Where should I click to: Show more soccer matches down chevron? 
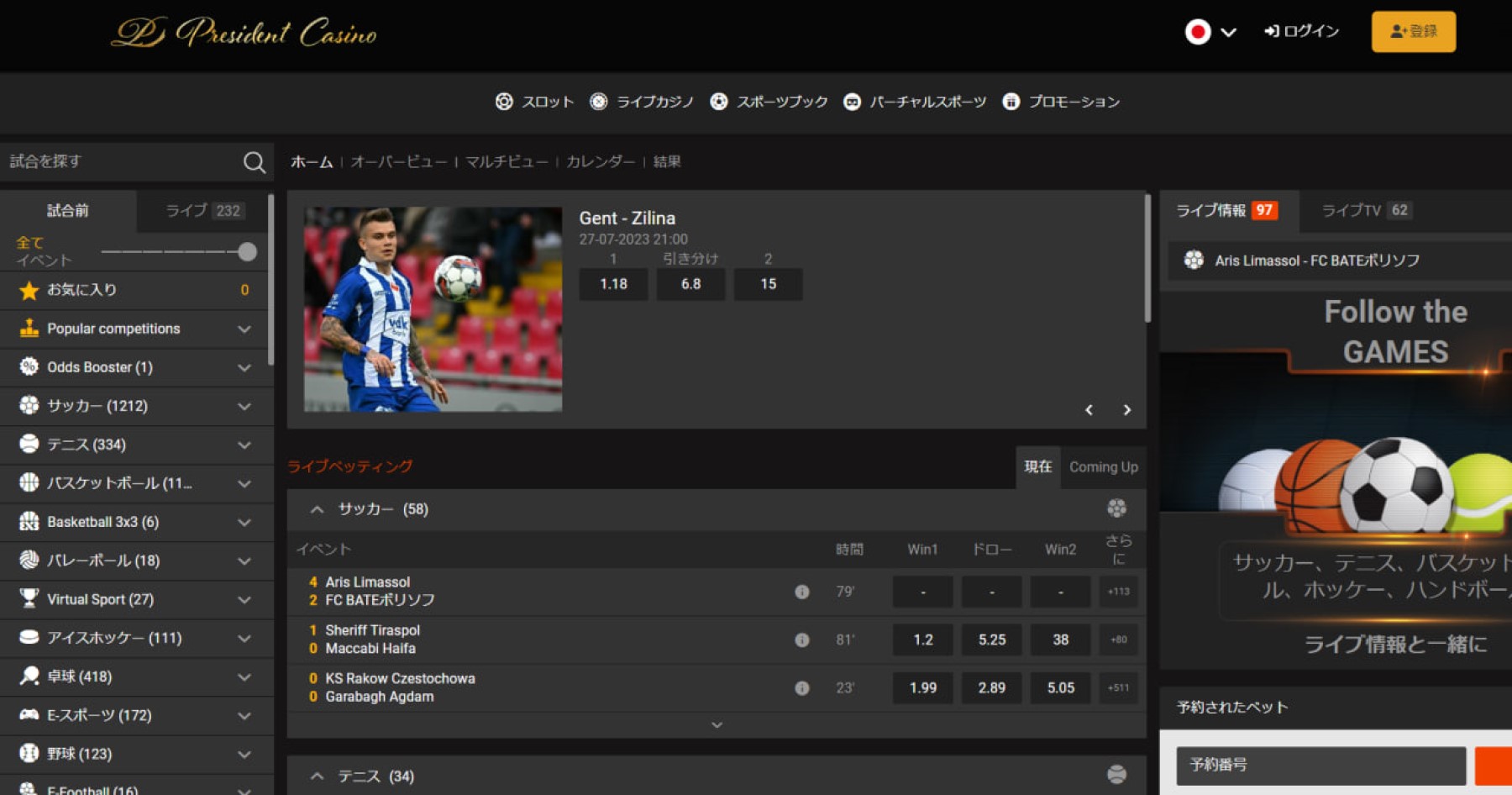tap(717, 724)
